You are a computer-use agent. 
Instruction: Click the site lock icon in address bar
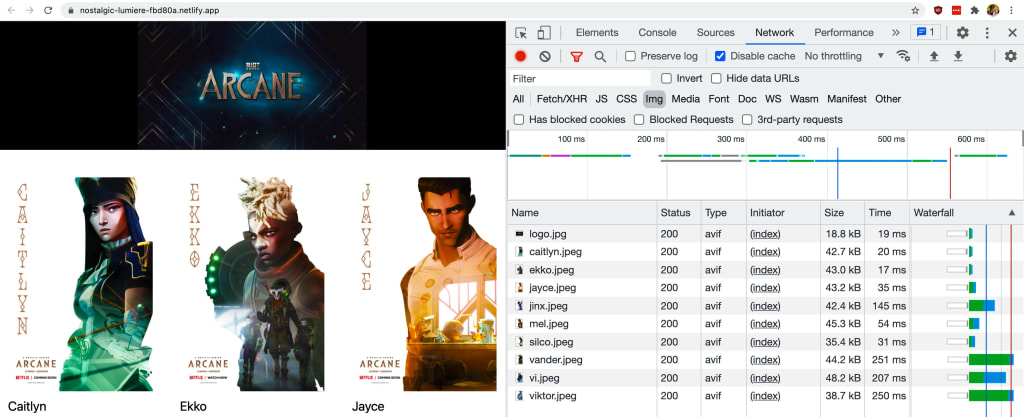click(x=71, y=10)
